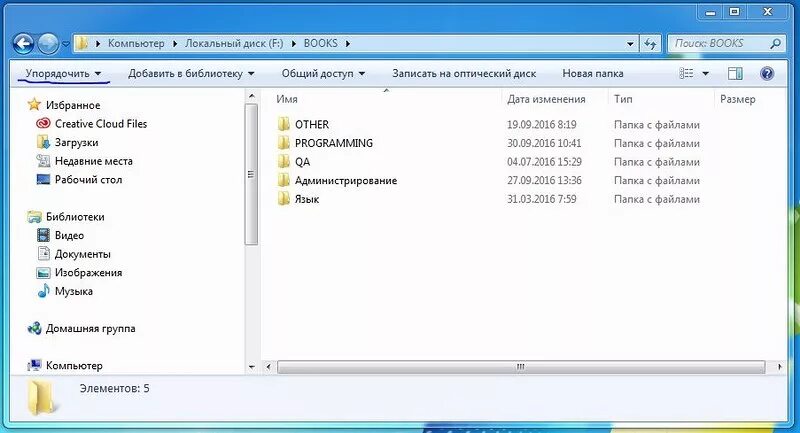Screen dimensions: 800x433
Task: Maximize the BOOKS Explorer window
Action: (x=734, y=12)
